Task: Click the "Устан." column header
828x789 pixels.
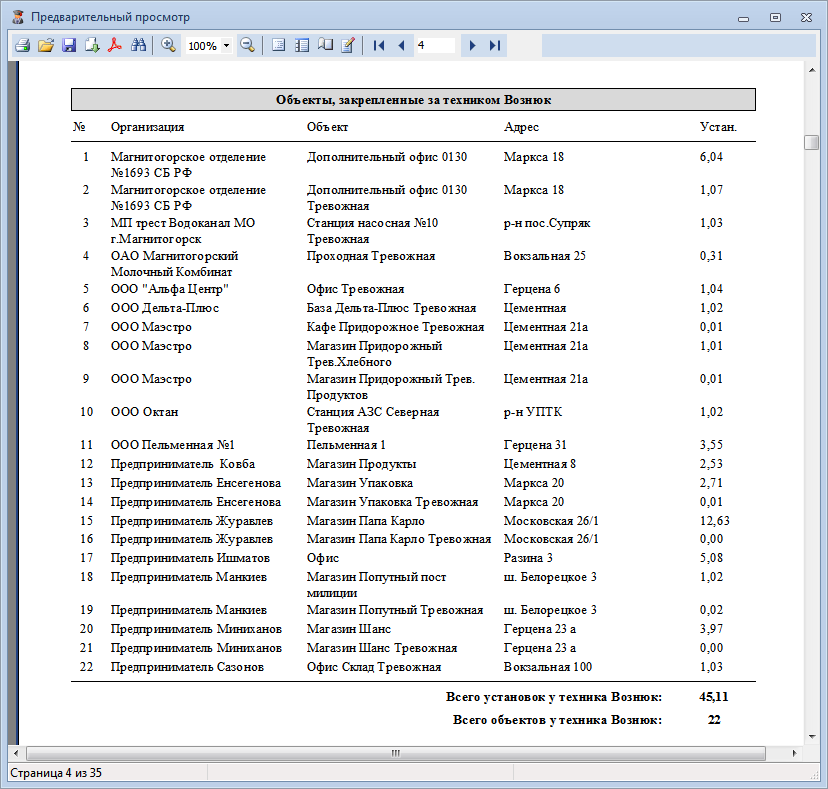Action: point(718,127)
